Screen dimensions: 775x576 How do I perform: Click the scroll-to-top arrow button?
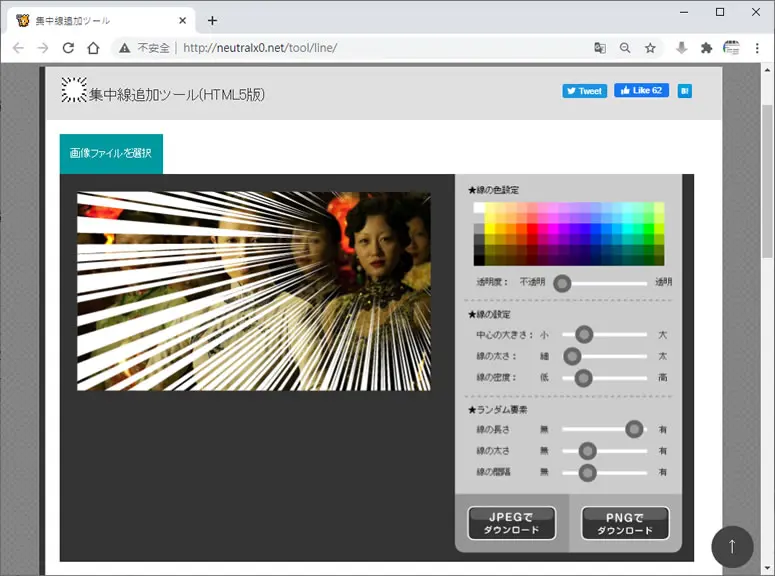point(732,546)
